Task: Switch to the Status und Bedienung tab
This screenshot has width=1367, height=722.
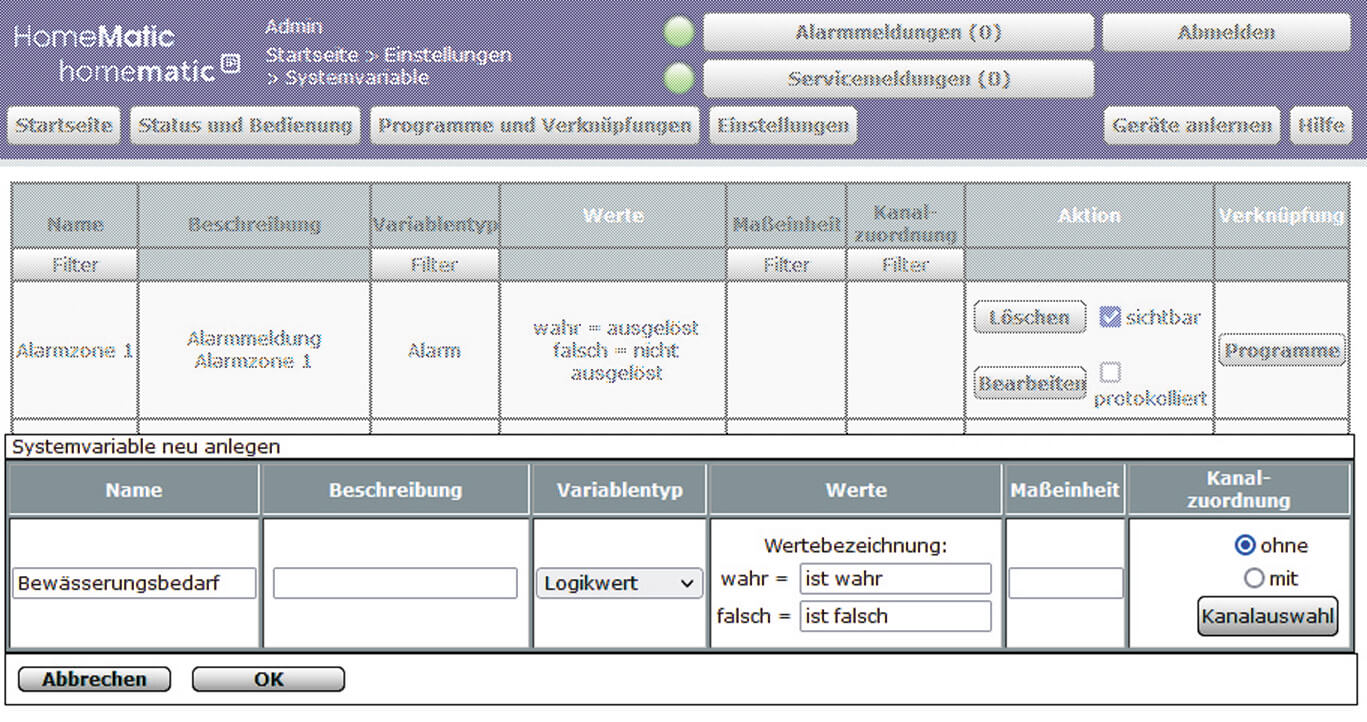Action: [x=244, y=125]
